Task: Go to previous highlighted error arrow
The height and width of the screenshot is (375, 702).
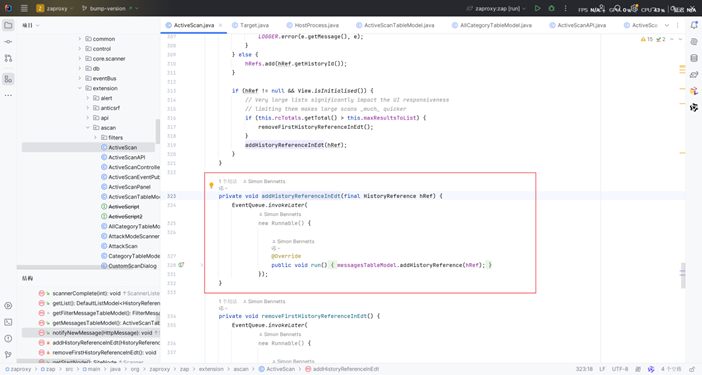Action: 672,39
